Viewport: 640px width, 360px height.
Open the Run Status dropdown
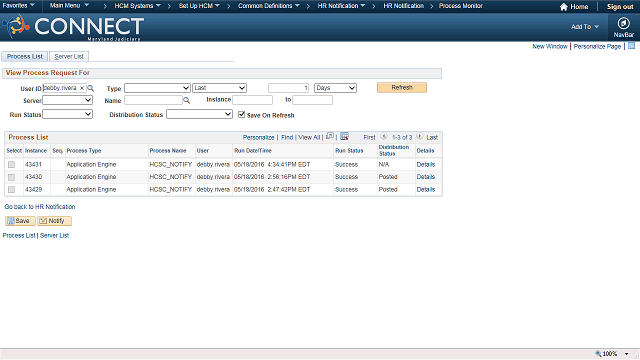point(67,114)
